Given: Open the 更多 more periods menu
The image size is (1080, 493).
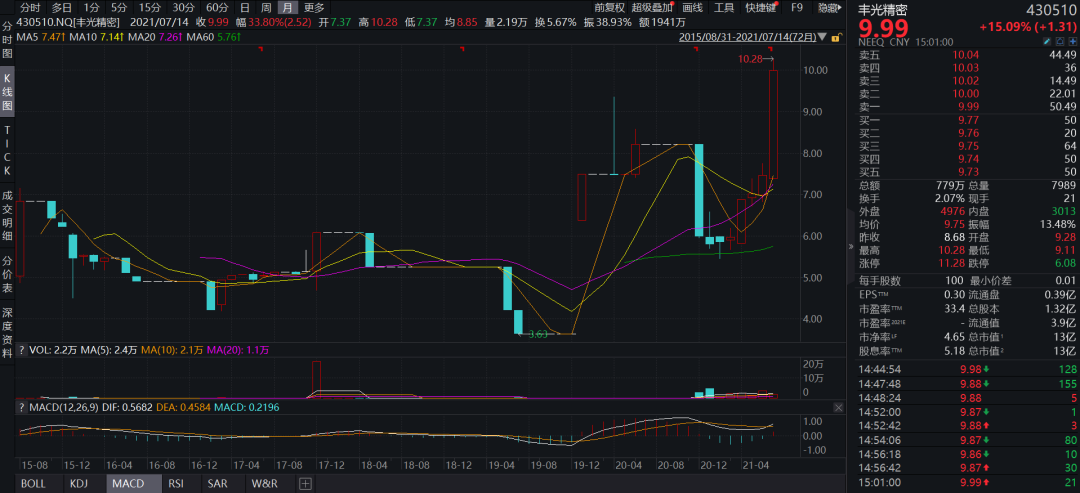Looking at the screenshot, I should click(314, 7).
